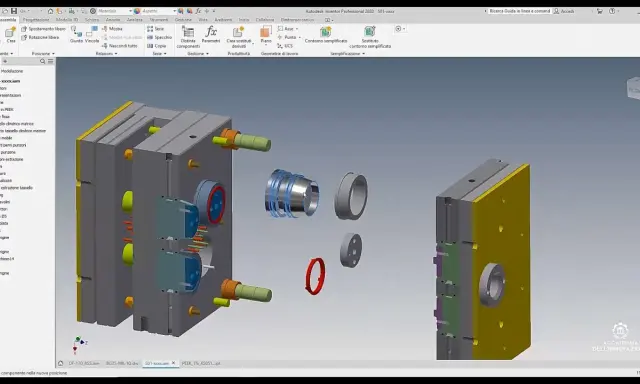Click the fx icon in quick access toolbar
This screenshot has width=640, height=384.
[198, 11]
